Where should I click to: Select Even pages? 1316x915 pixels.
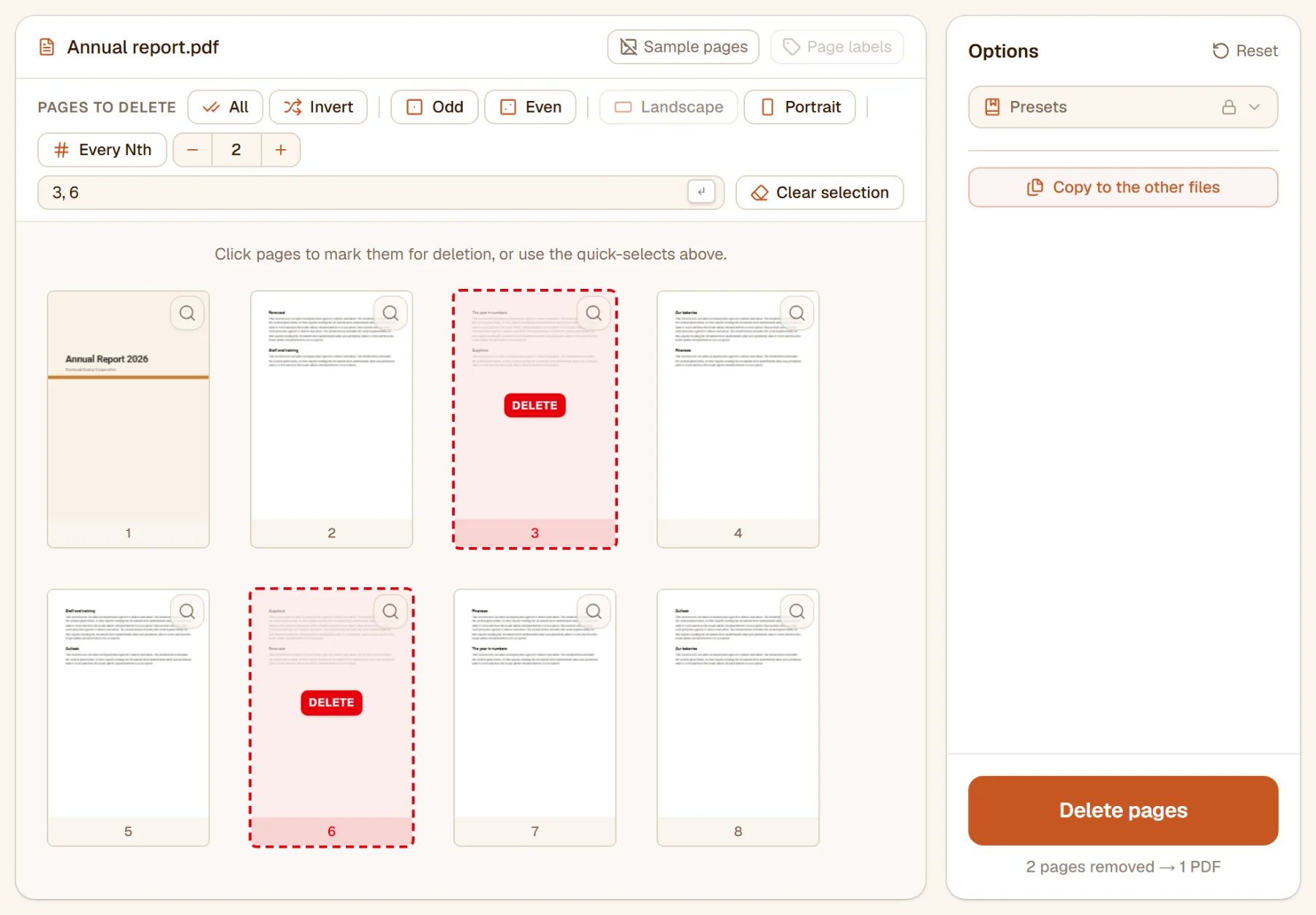(x=530, y=107)
